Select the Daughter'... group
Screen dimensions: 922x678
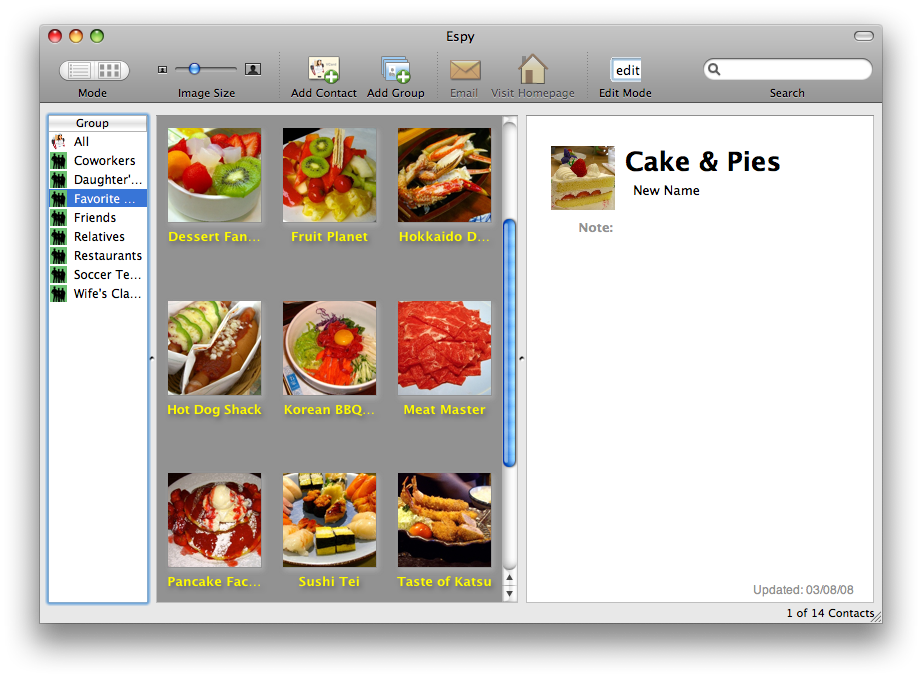98,179
